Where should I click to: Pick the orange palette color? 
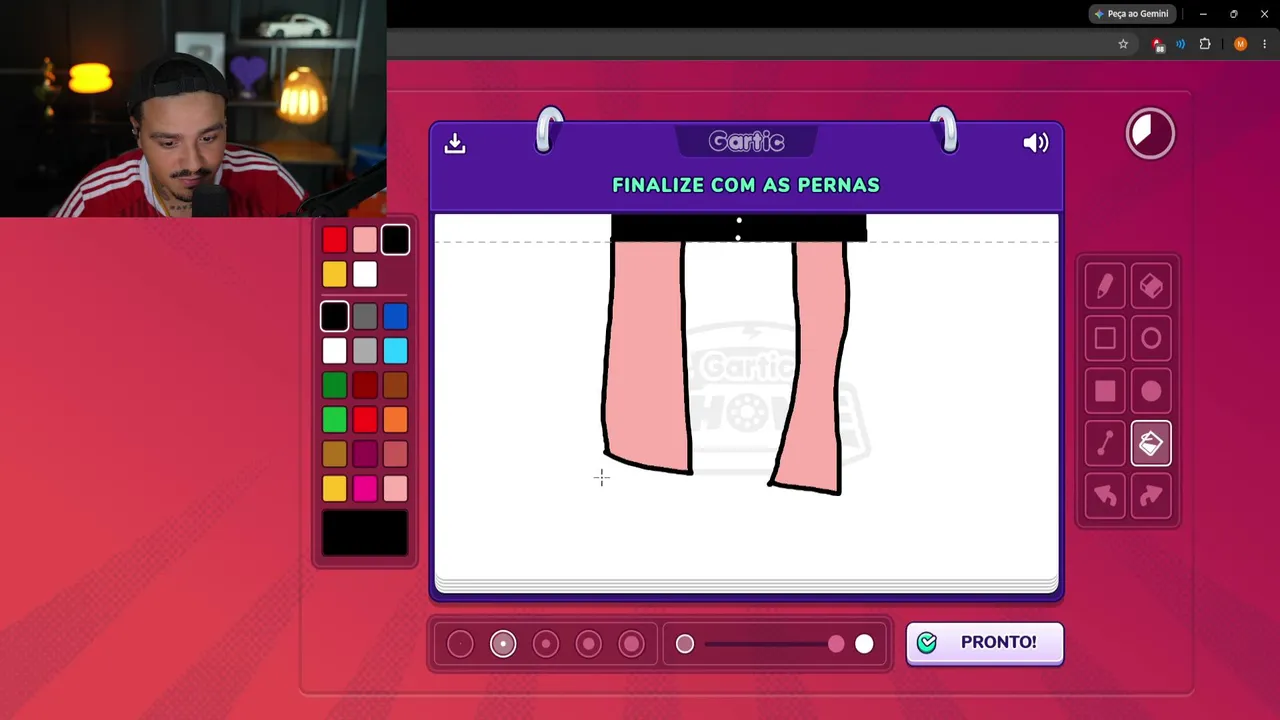[x=395, y=420]
